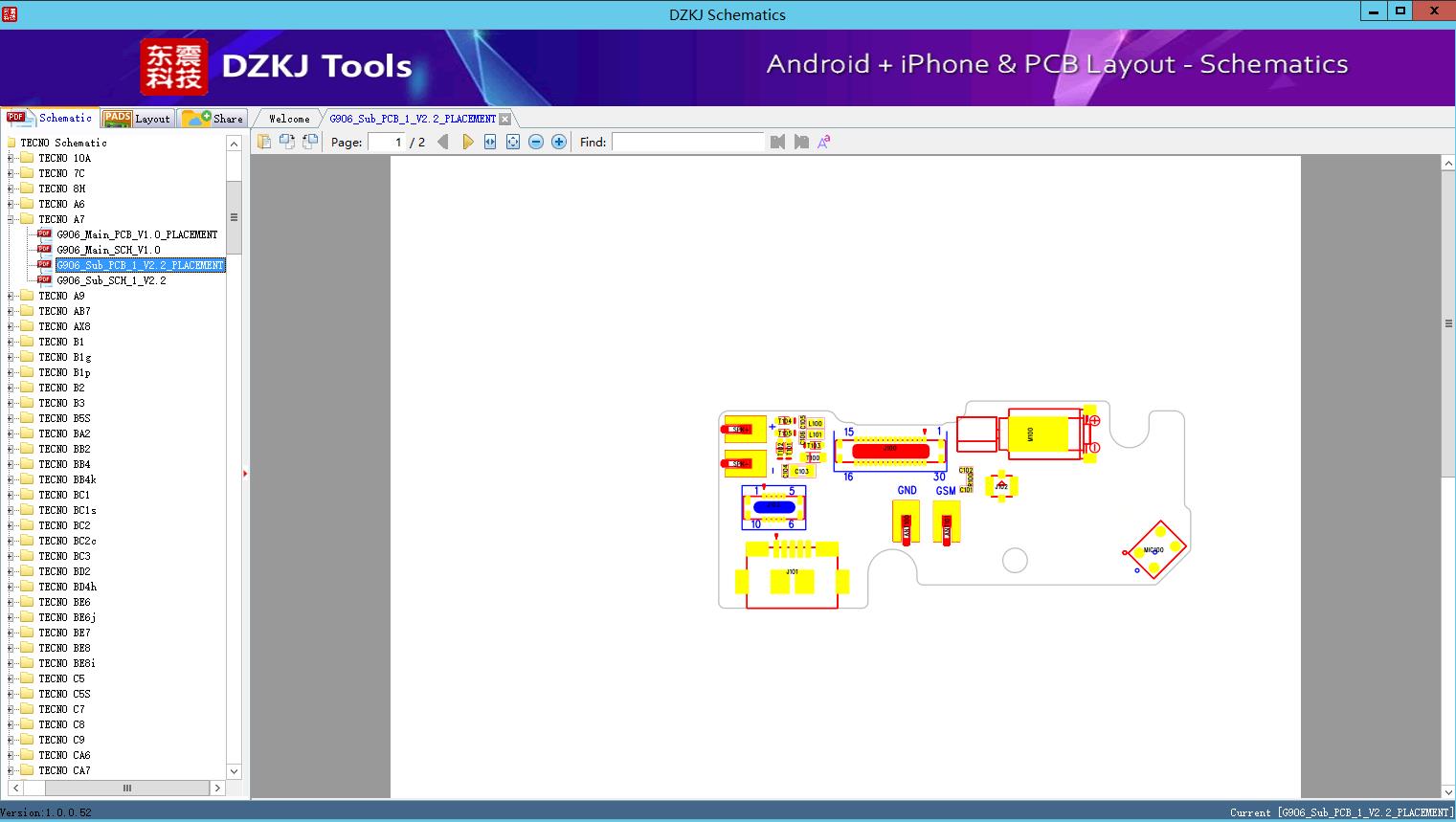Viewport: 1456px width, 822px height.
Task: Go to previous page arrow
Action: (443, 142)
